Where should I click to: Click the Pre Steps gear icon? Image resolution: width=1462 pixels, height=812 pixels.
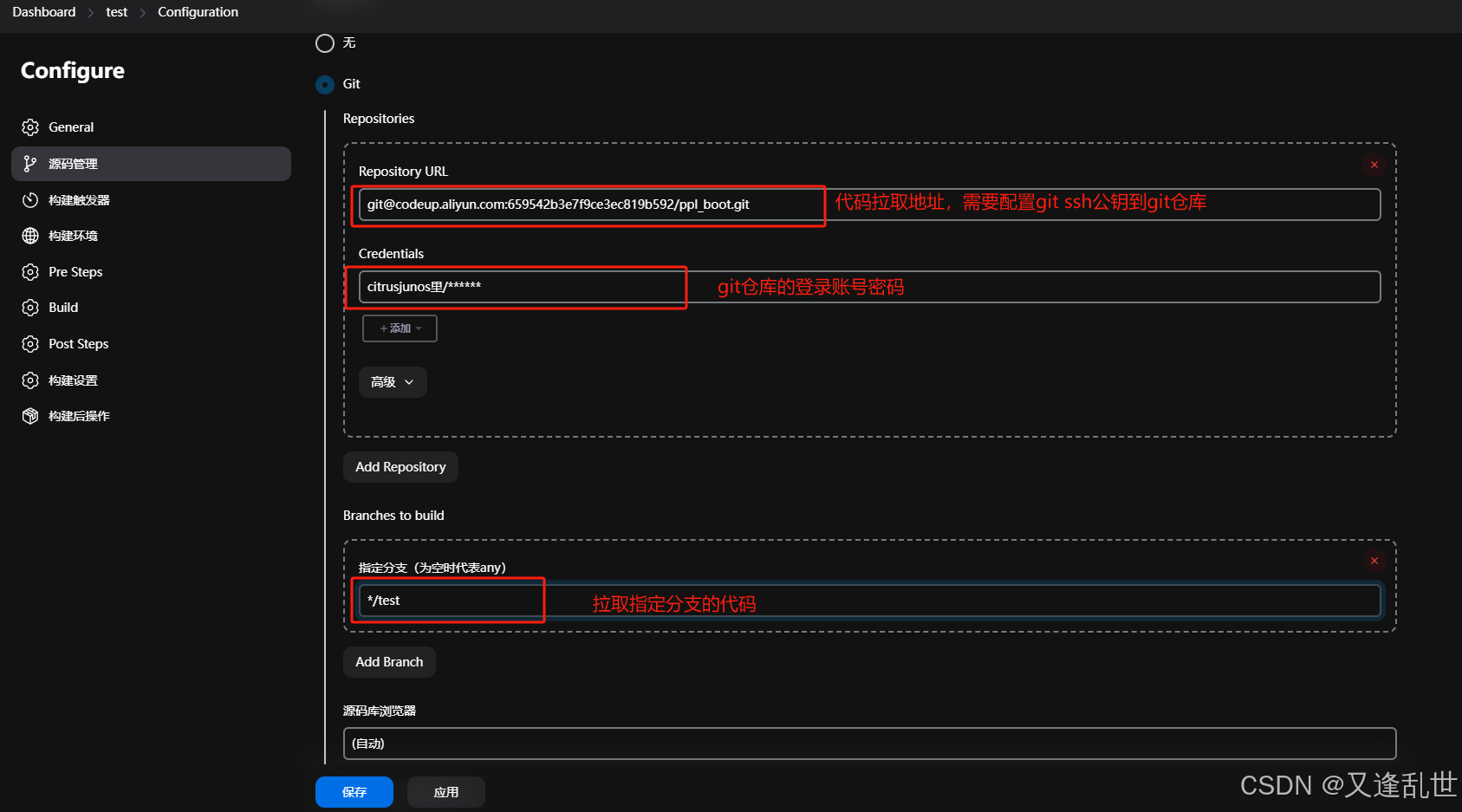[x=30, y=272]
